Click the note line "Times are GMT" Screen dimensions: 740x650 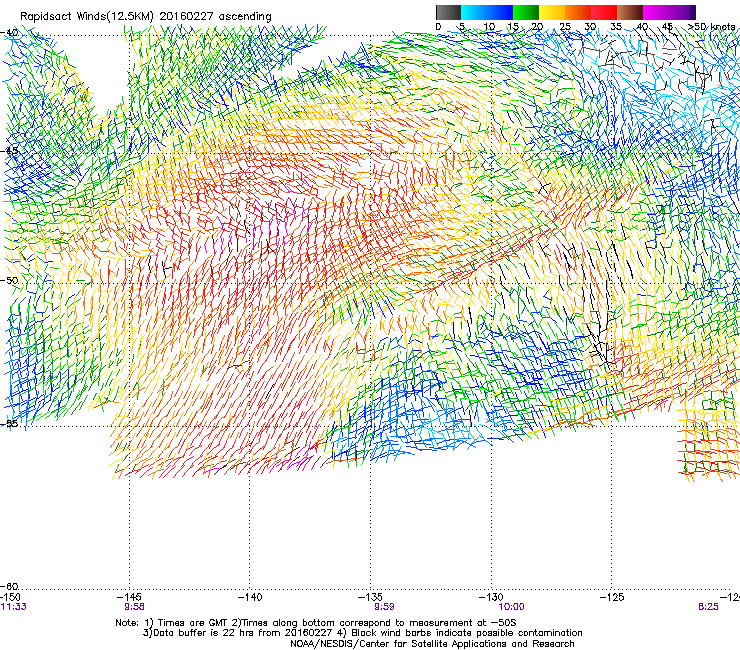[x=194, y=623]
